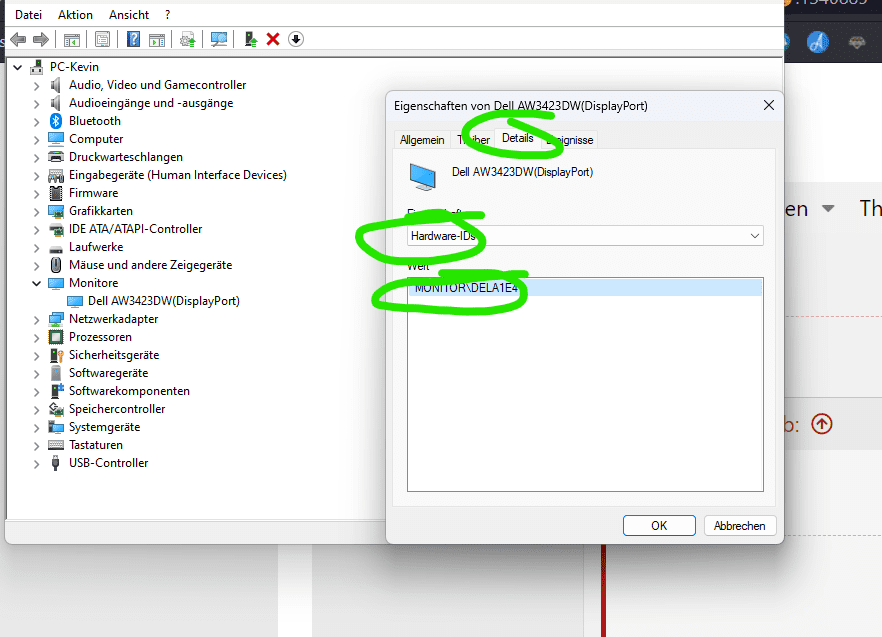The height and width of the screenshot is (637, 882).
Task: Open the Datei menu
Action: click(x=28, y=15)
